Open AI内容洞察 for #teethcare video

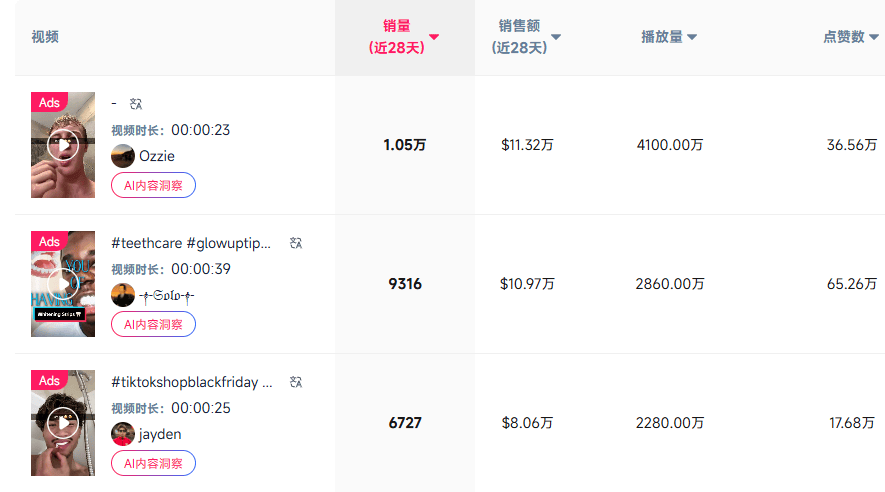click(x=153, y=324)
